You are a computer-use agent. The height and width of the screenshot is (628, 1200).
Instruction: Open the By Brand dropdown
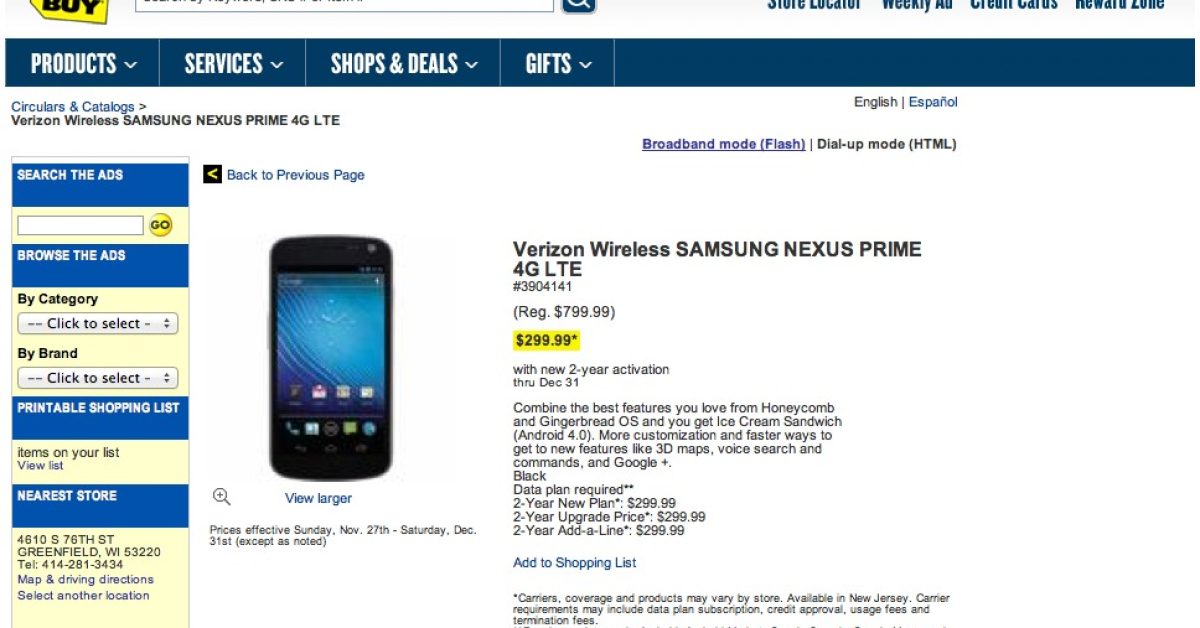coord(97,378)
